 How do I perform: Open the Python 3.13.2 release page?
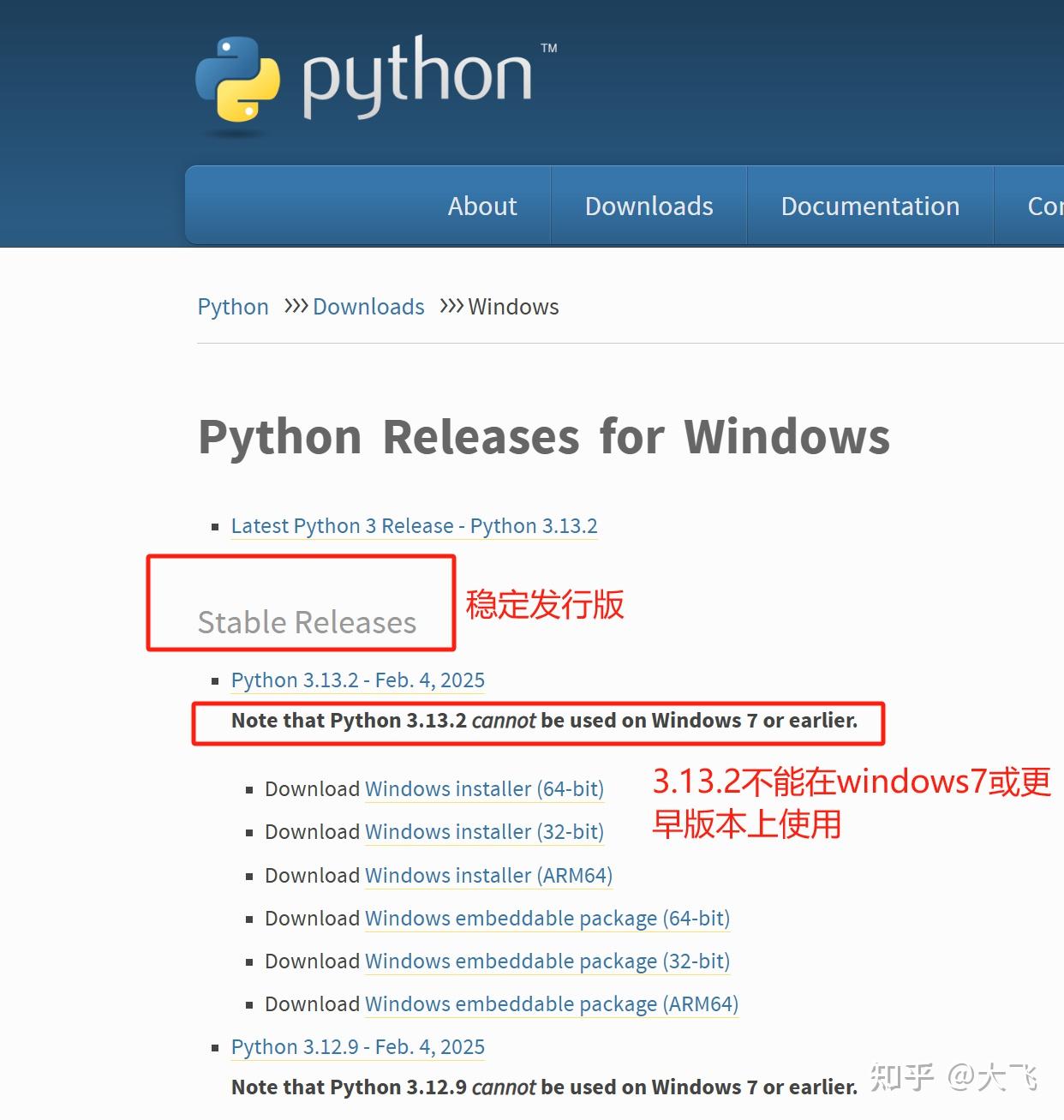coord(357,680)
